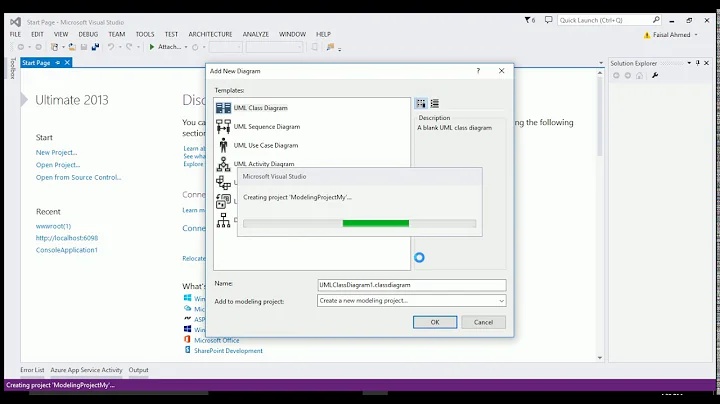Open the Output tab
The height and width of the screenshot is (404, 720).
coord(138,370)
